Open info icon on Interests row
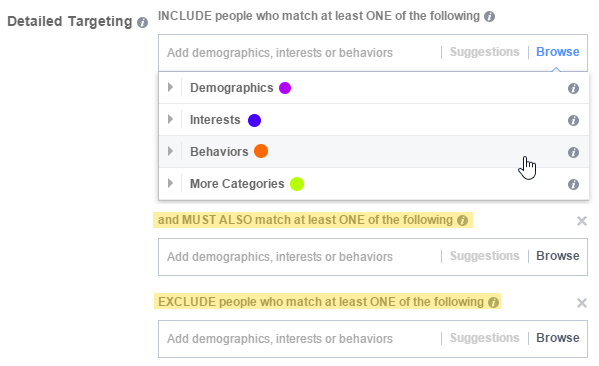599x366 pixels. pos(573,120)
